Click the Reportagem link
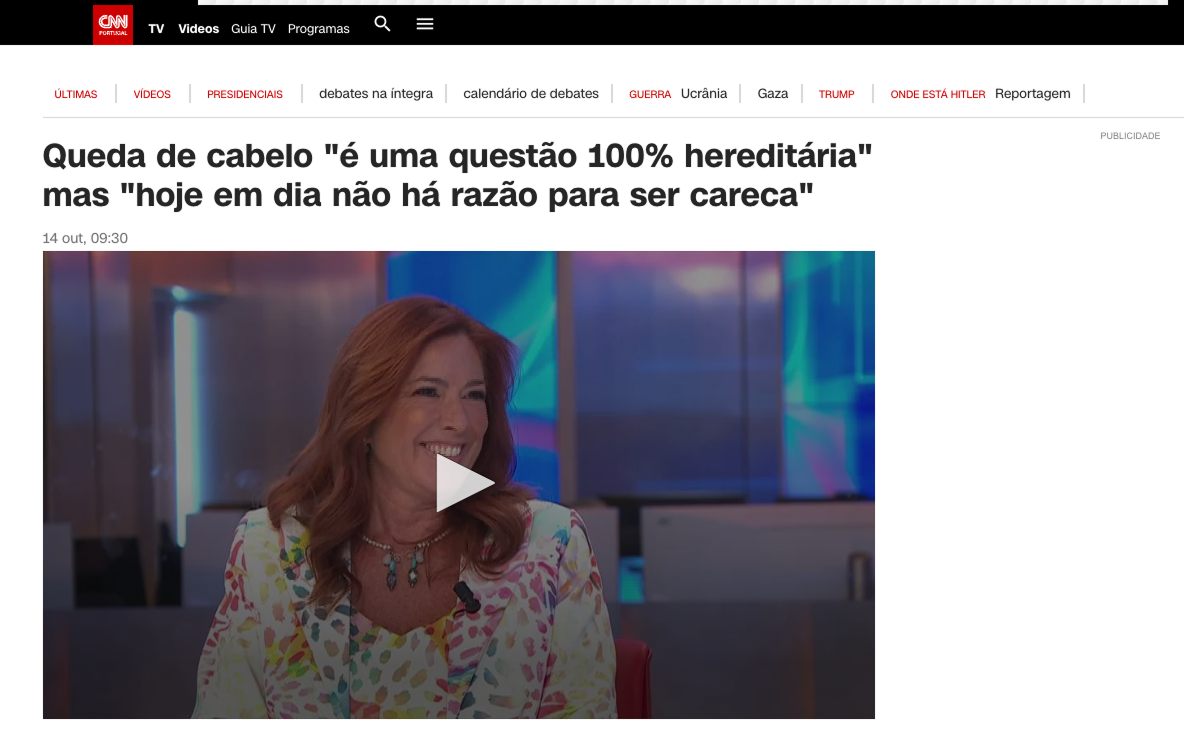The image size is (1184, 730). [1032, 94]
